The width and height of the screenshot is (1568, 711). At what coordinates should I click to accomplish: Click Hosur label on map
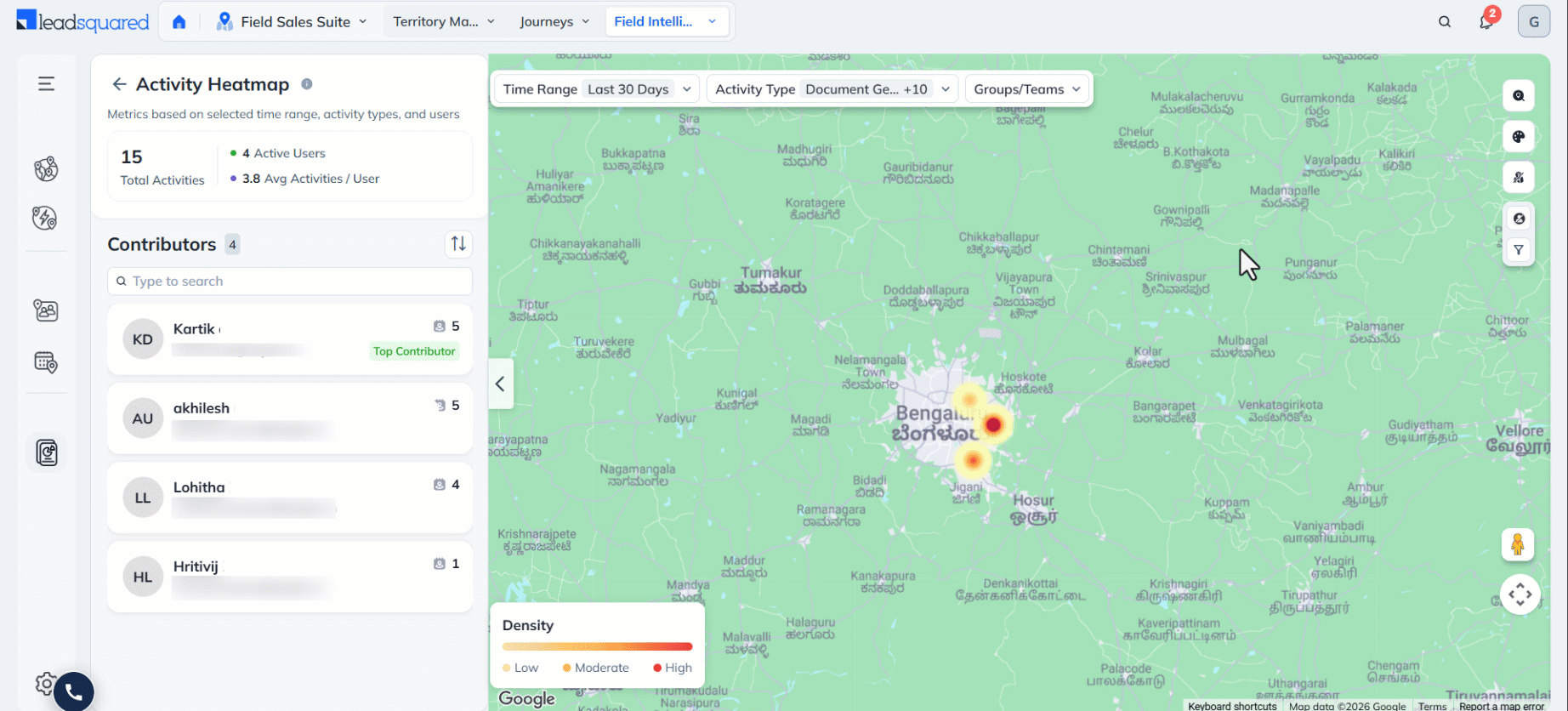pyautogui.click(x=1034, y=508)
